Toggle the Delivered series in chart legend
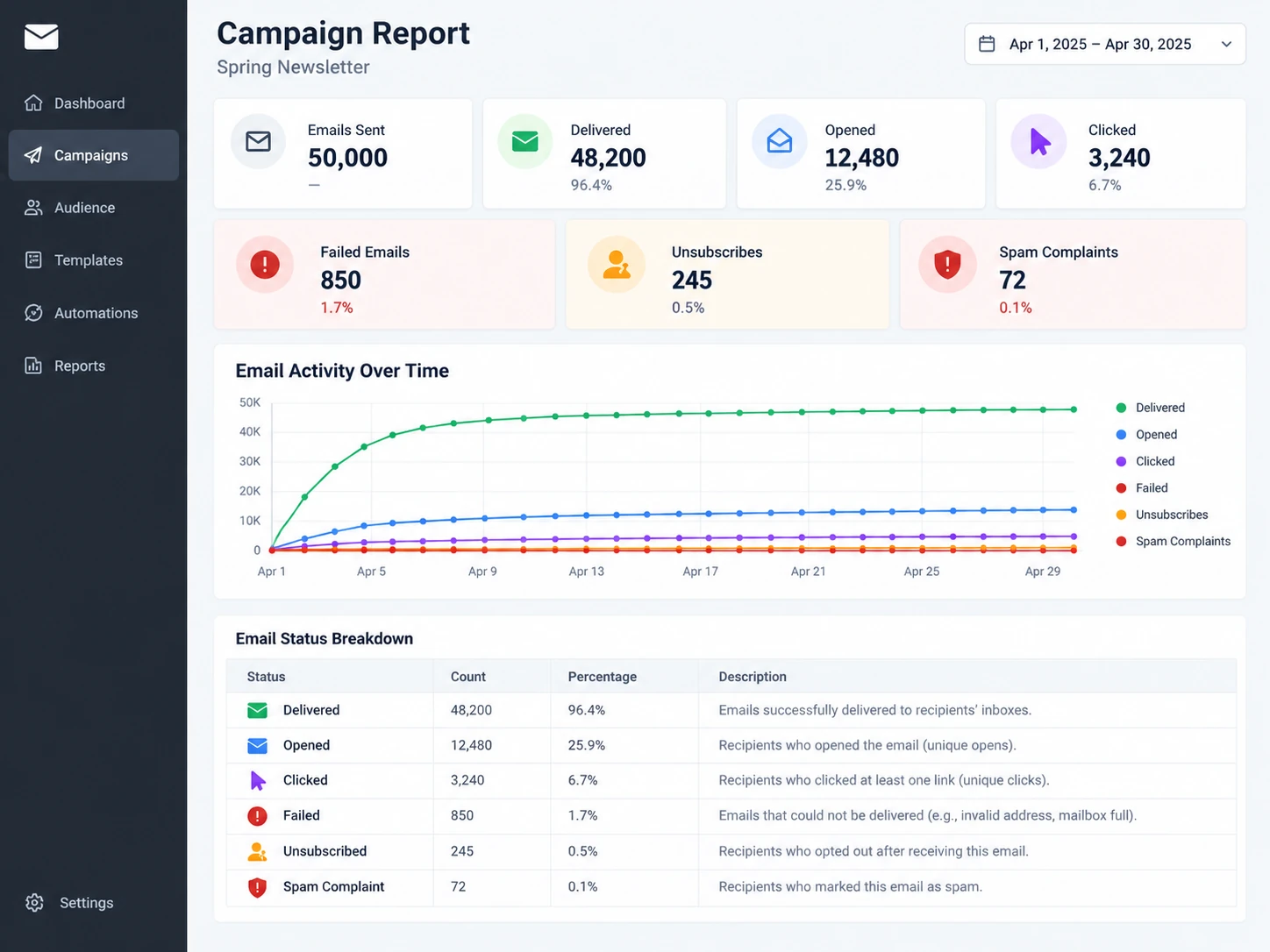Screen dimensions: 1270x952 [1150, 408]
